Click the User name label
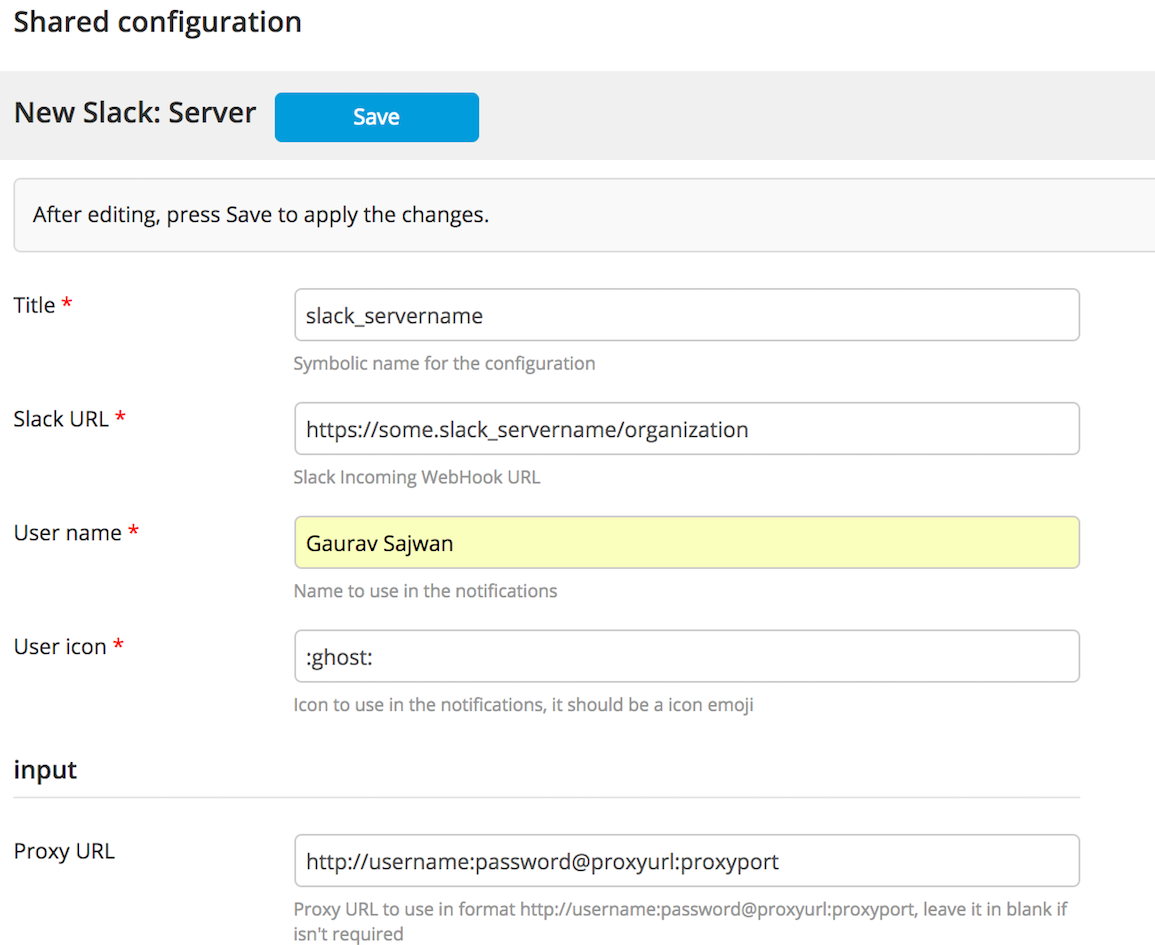 pyautogui.click(x=67, y=533)
